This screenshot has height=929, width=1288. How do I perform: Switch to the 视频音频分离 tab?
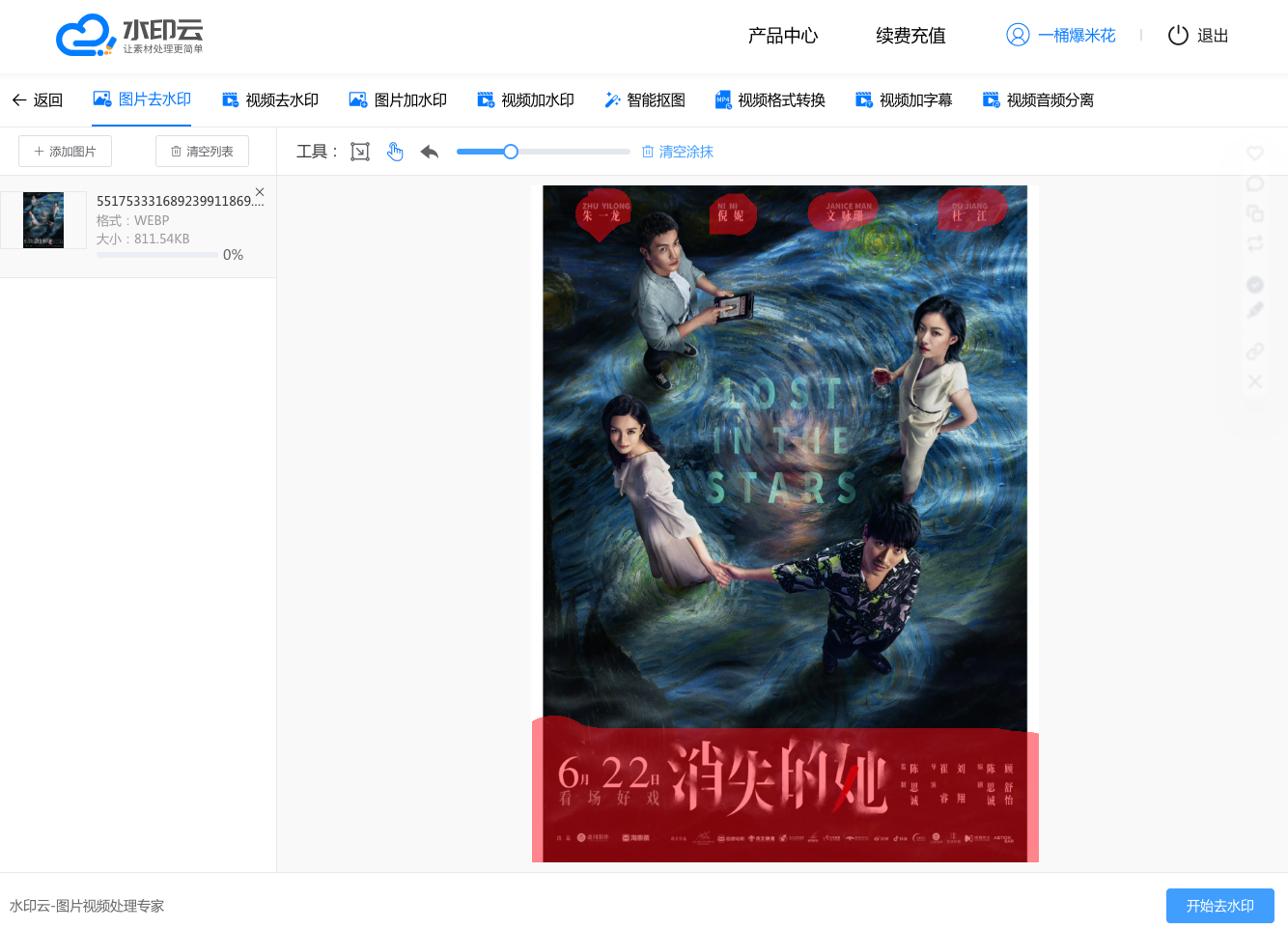(x=1038, y=100)
